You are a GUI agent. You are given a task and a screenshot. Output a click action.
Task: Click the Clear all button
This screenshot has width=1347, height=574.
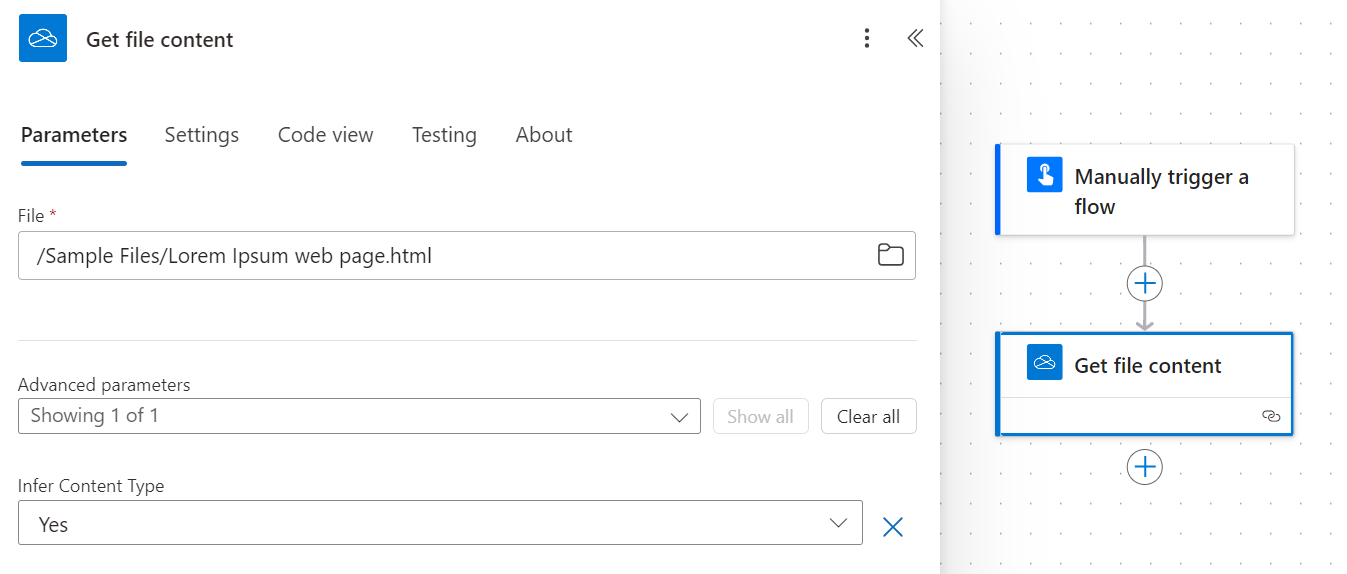coord(868,417)
